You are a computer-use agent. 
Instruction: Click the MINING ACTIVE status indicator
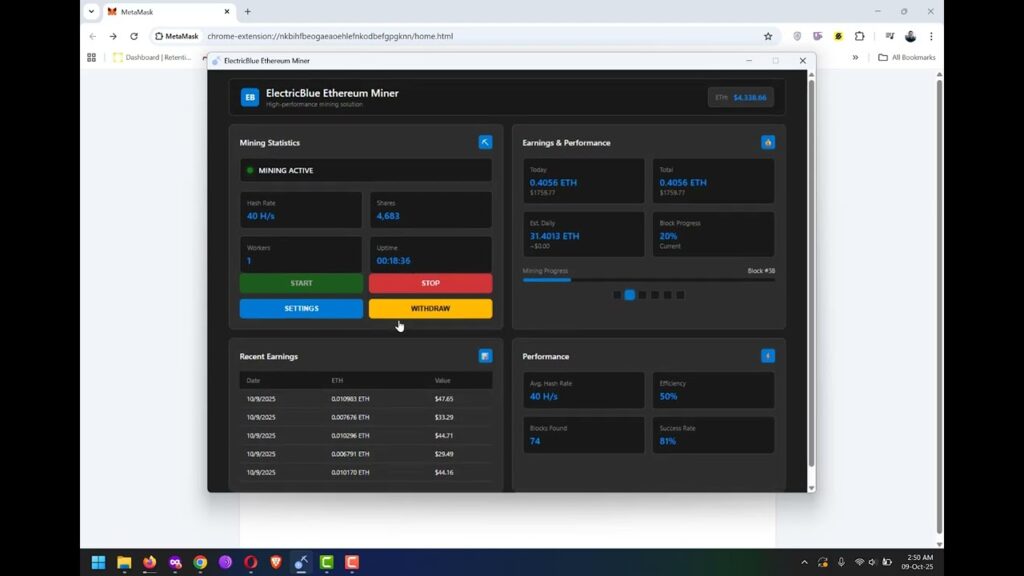coord(366,170)
